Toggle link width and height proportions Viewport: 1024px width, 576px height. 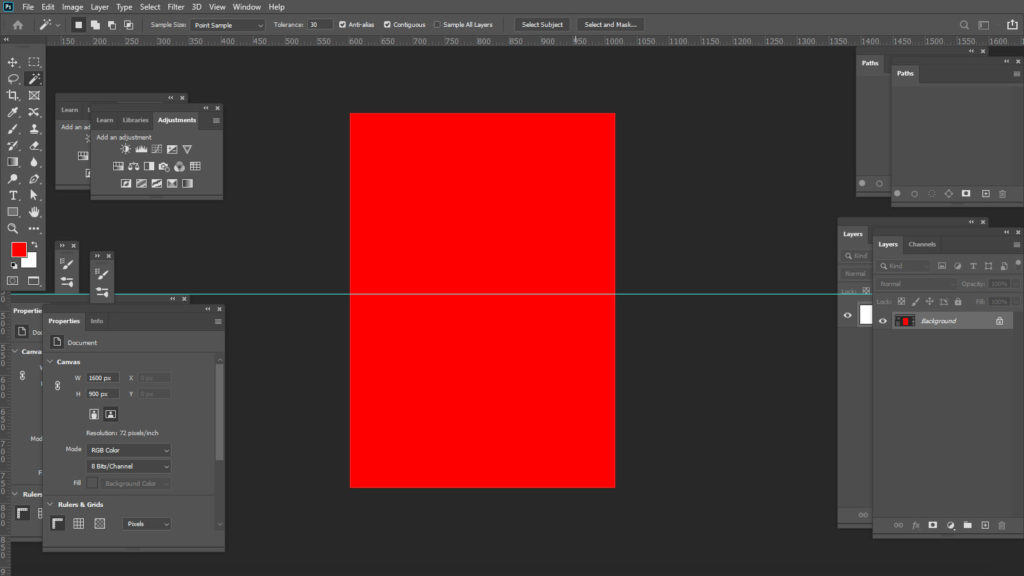click(x=57, y=386)
